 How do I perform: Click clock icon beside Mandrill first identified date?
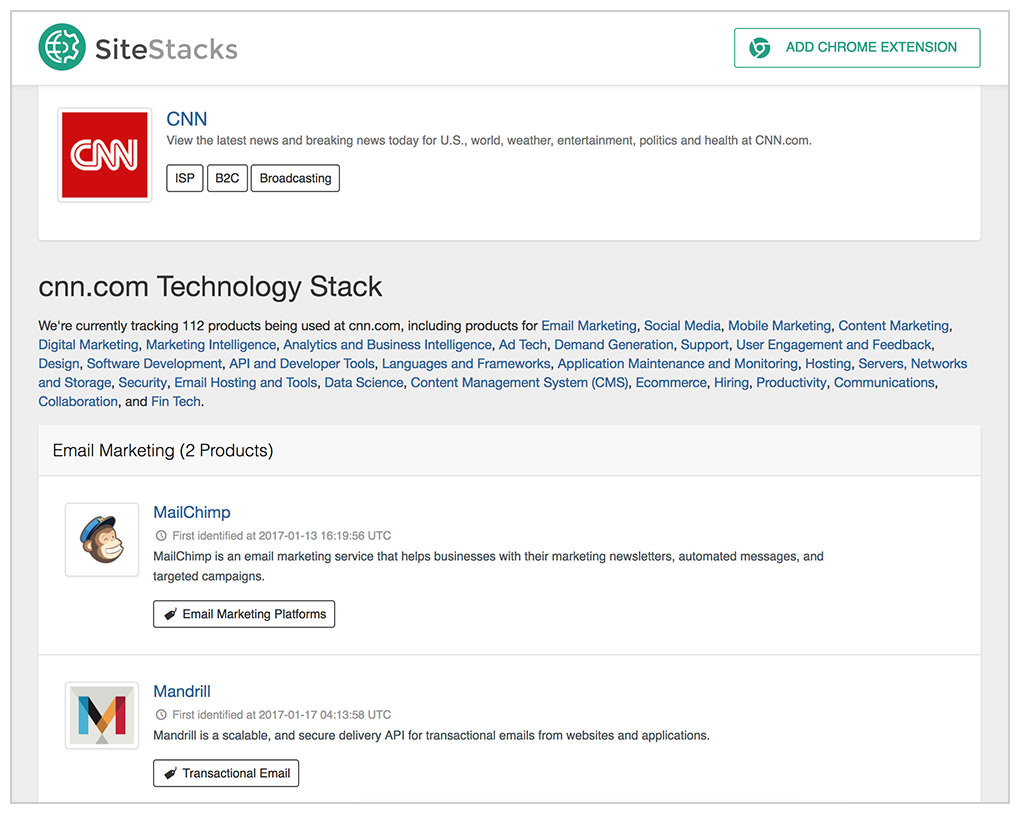(x=161, y=714)
